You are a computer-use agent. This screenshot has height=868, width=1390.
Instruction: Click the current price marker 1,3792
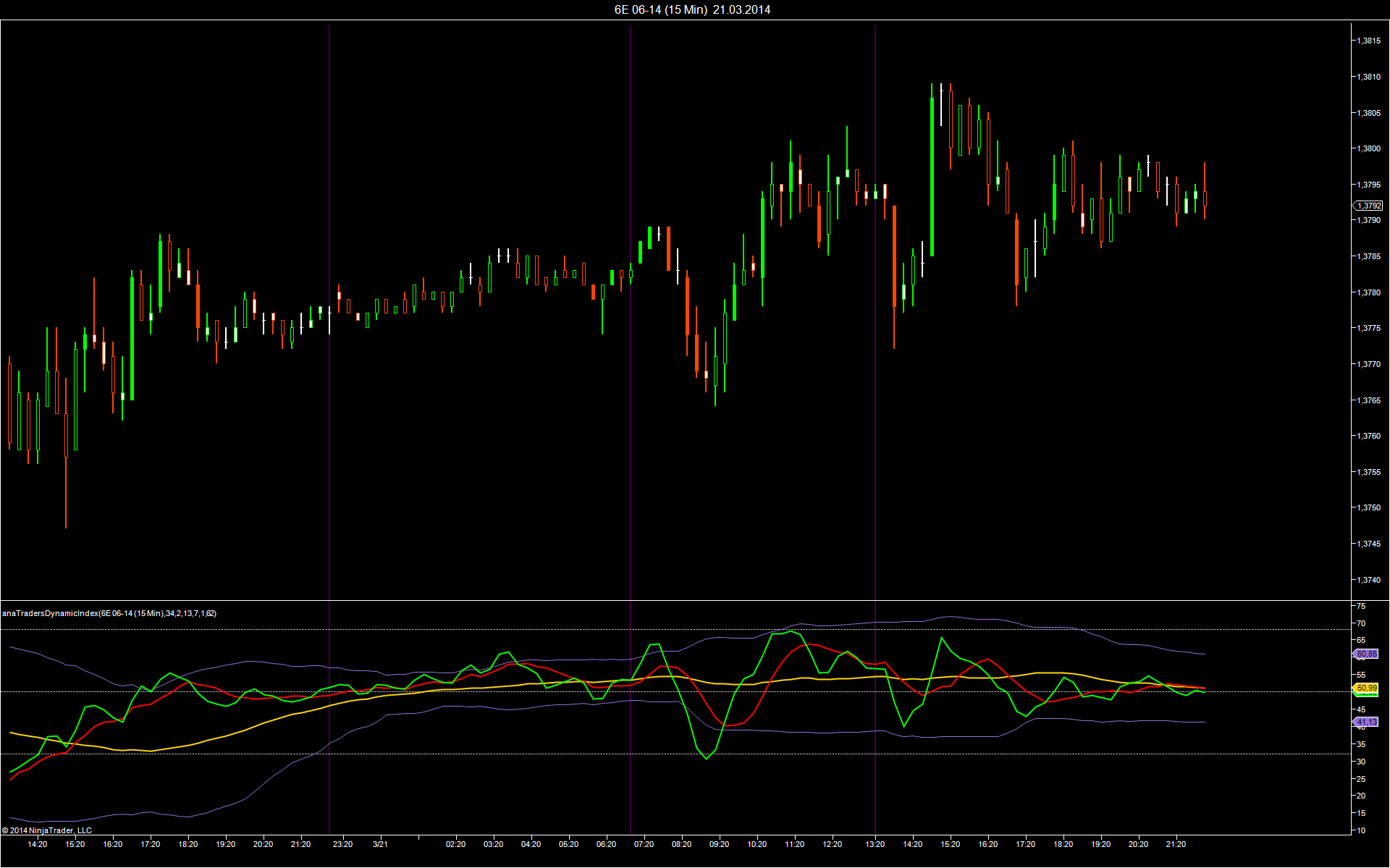tap(1369, 206)
